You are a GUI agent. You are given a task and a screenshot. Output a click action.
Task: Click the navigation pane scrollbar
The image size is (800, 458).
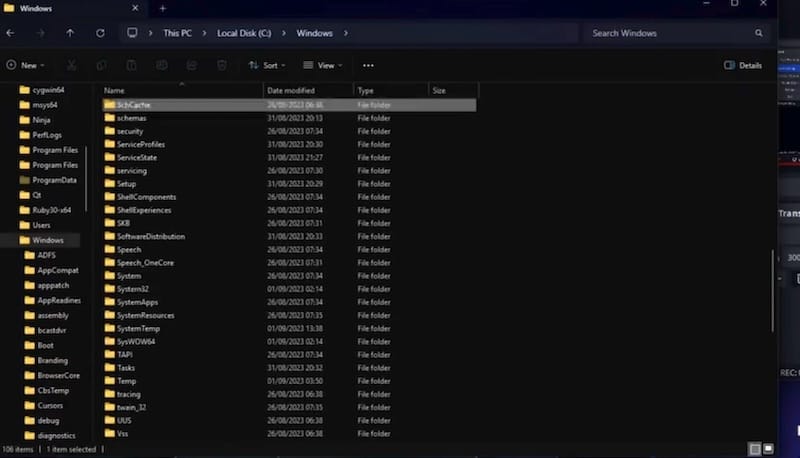pos(86,179)
